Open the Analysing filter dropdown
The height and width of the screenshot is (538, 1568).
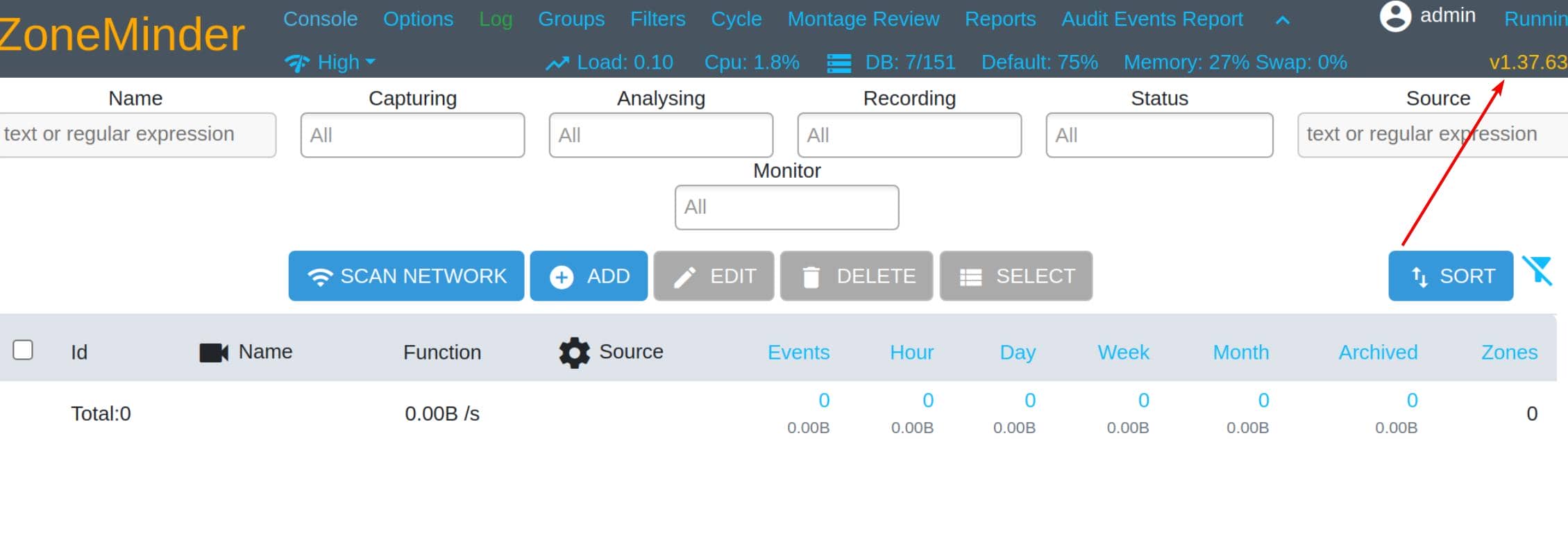[x=661, y=135]
